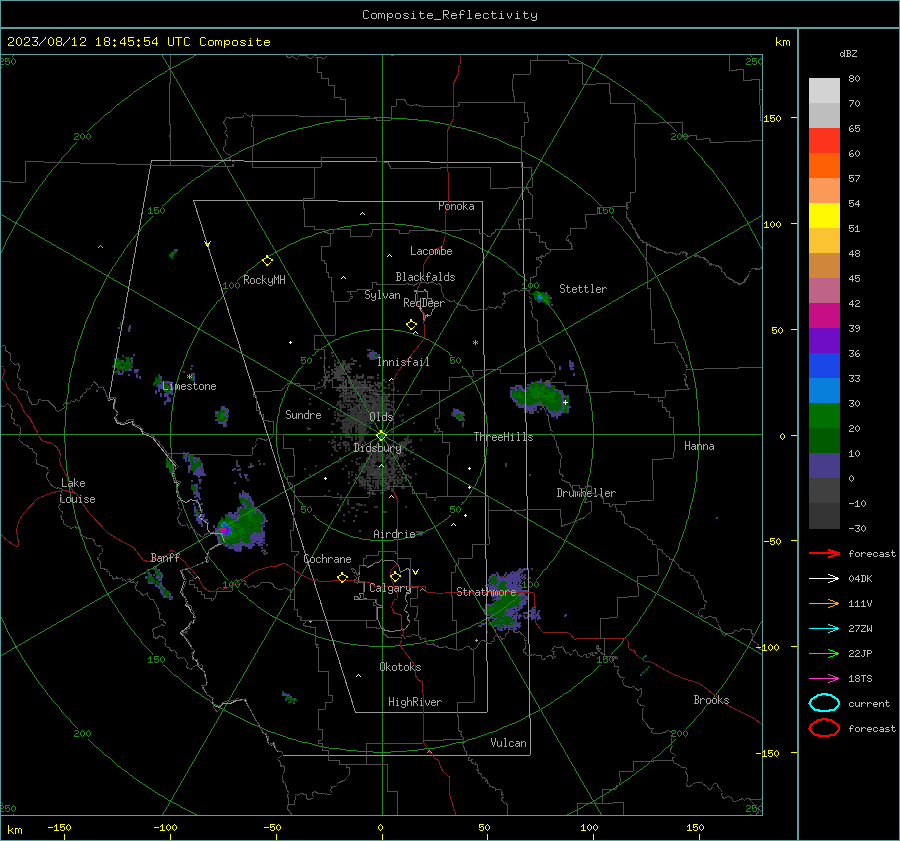The width and height of the screenshot is (900, 841).
Task: Click the 65 dBZ red color swatch
Action: click(x=824, y=140)
